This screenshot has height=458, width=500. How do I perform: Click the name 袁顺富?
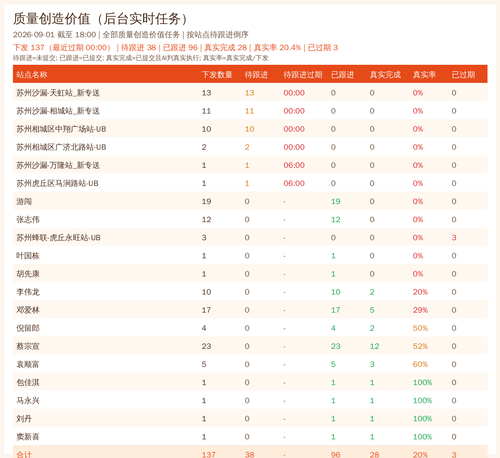[28, 364]
